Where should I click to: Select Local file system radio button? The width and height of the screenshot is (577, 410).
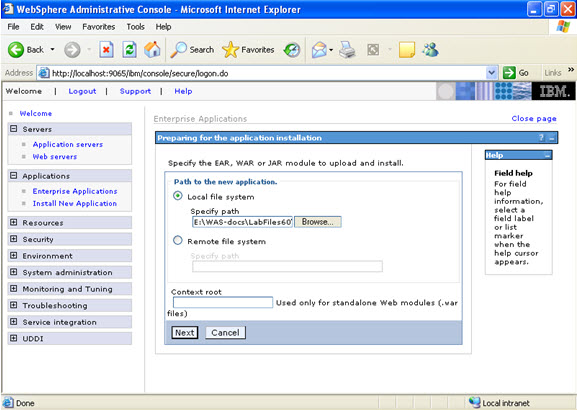(178, 196)
